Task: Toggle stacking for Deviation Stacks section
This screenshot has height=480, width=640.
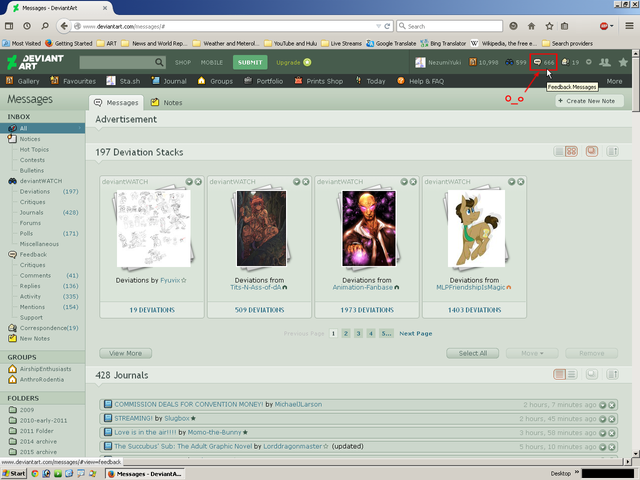Action: click(592, 151)
